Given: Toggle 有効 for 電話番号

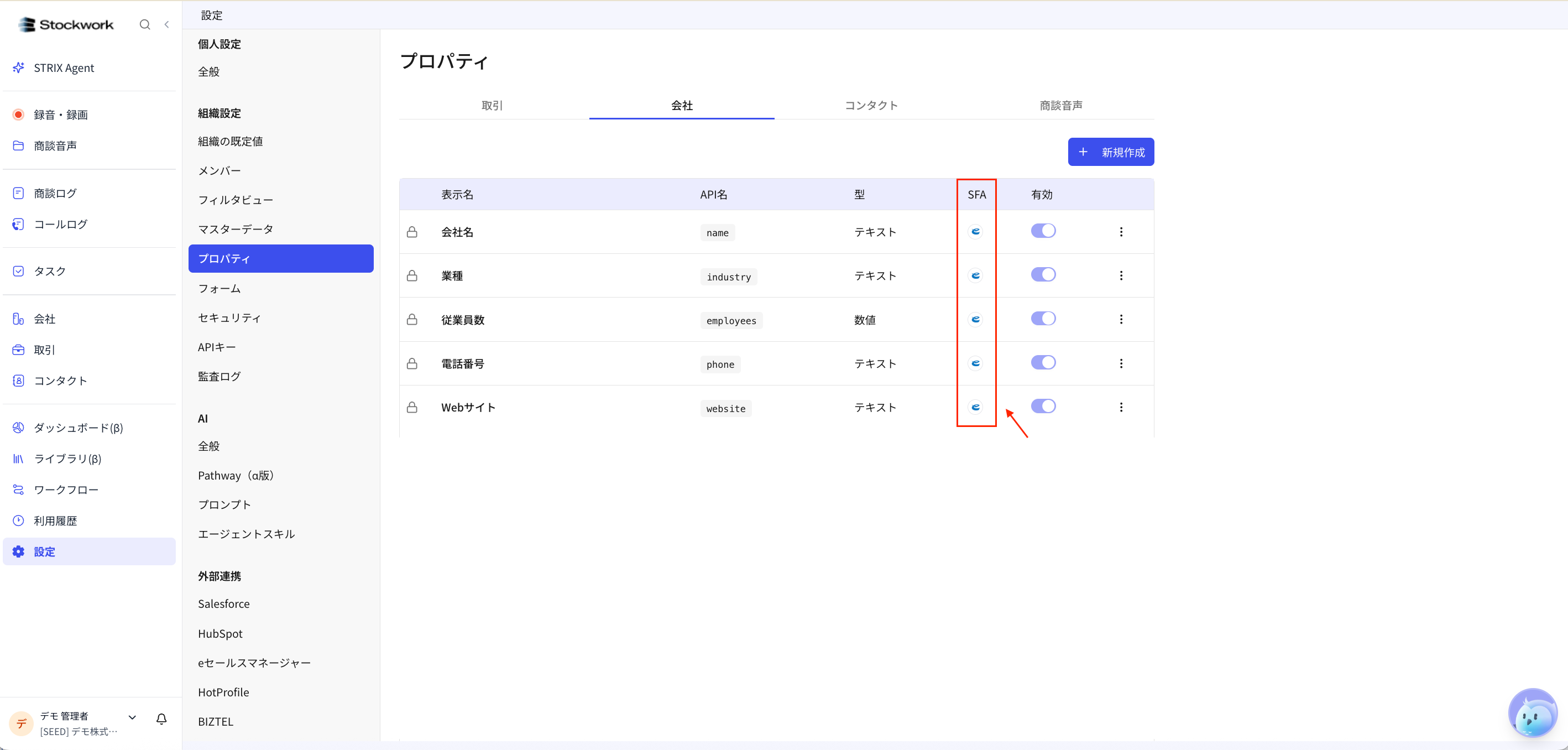Looking at the screenshot, I should pos(1043,362).
